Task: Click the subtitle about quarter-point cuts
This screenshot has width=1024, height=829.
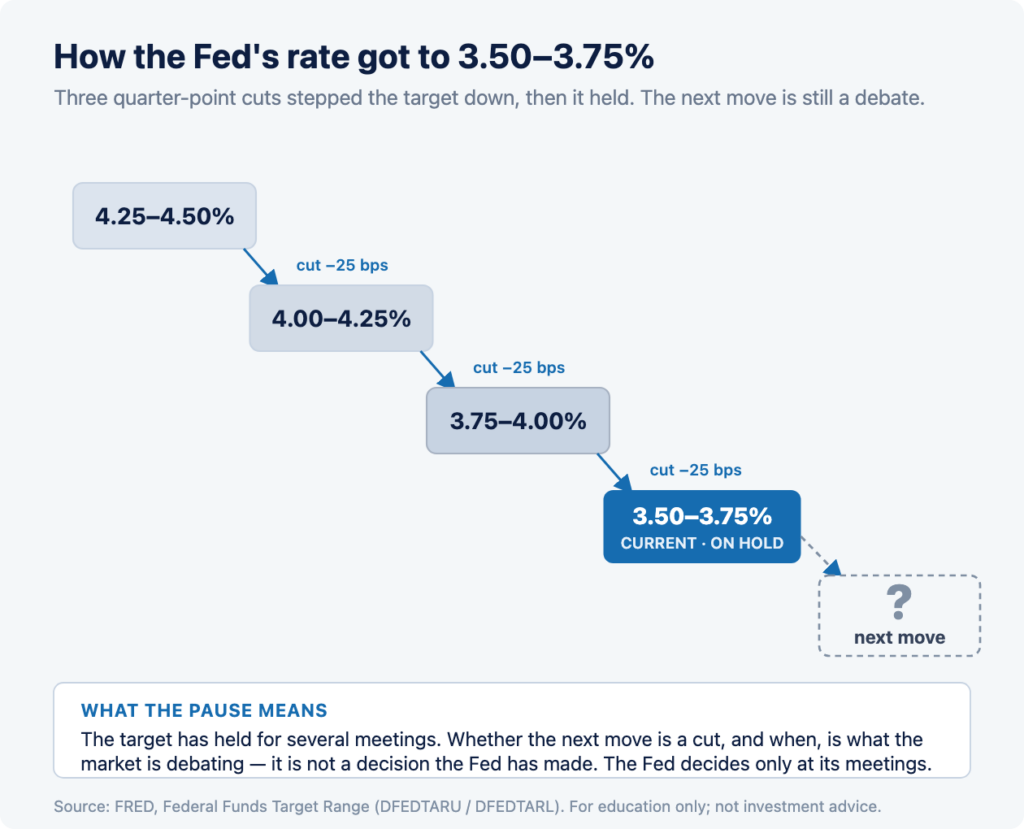Action: coord(489,98)
